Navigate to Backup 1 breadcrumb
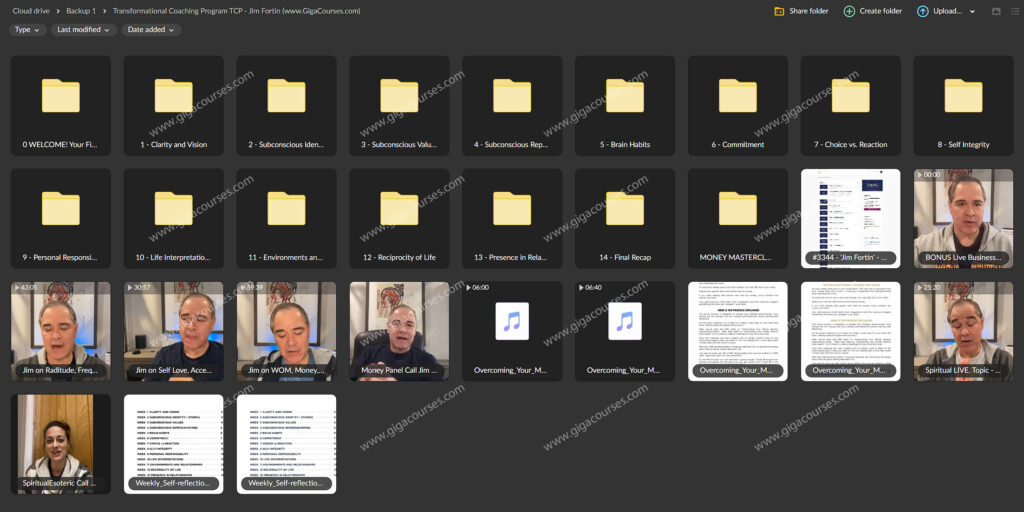Screen dimensions: 1024x512 [x=80, y=11]
